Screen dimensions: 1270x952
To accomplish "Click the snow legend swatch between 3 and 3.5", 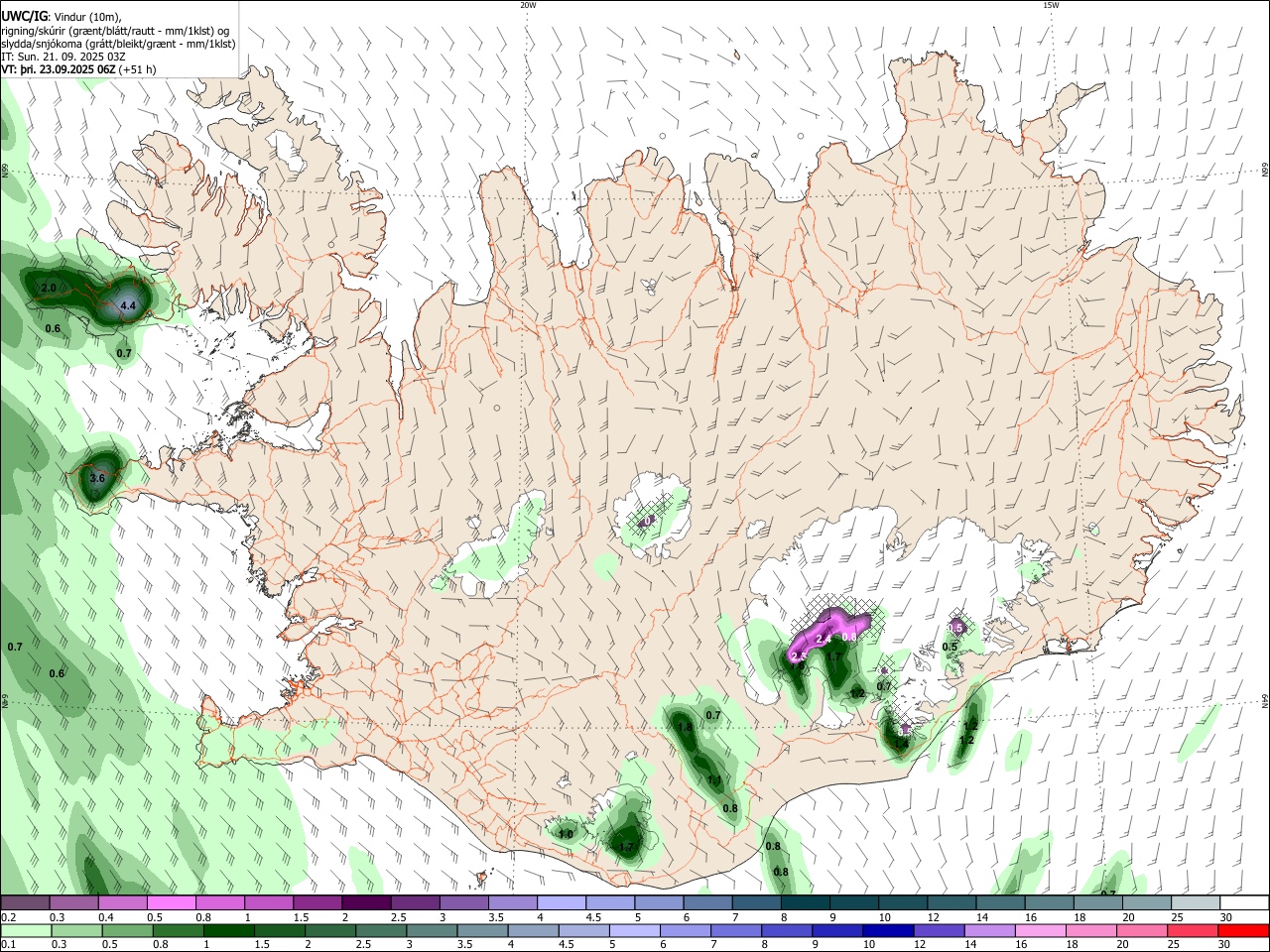I will click(x=463, y=902).
